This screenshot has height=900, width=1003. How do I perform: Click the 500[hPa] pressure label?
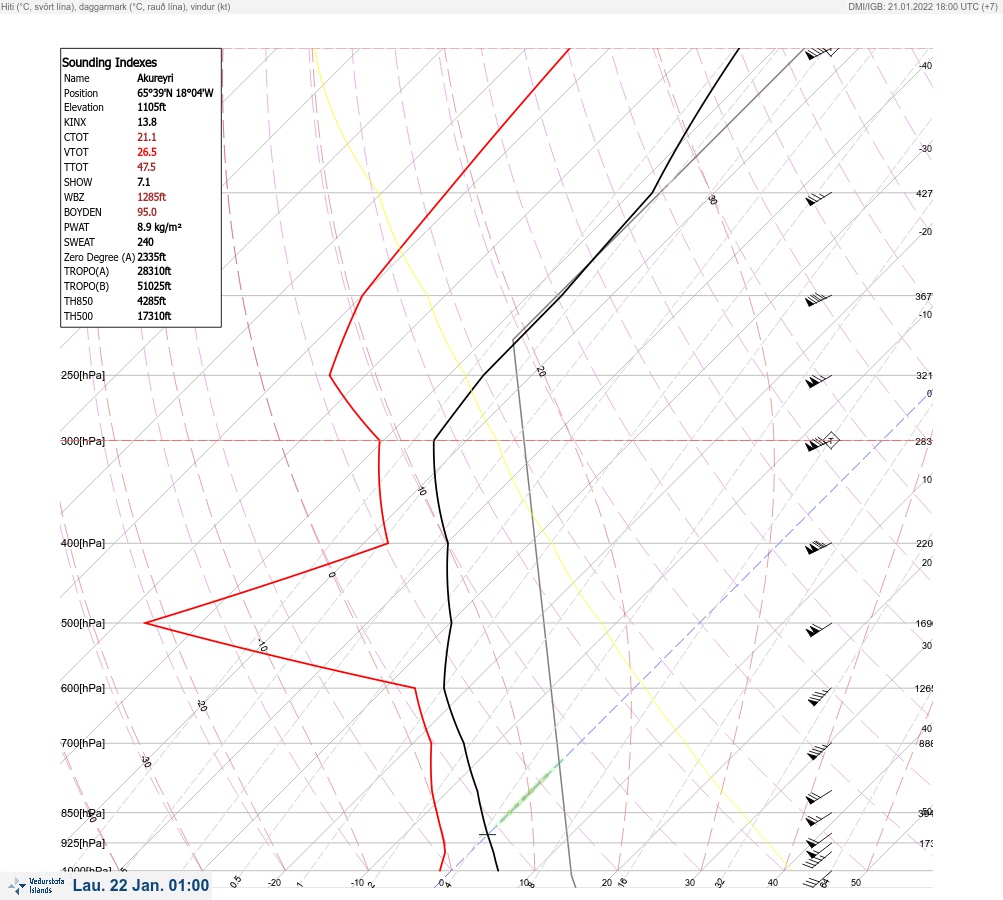[83, 623]
